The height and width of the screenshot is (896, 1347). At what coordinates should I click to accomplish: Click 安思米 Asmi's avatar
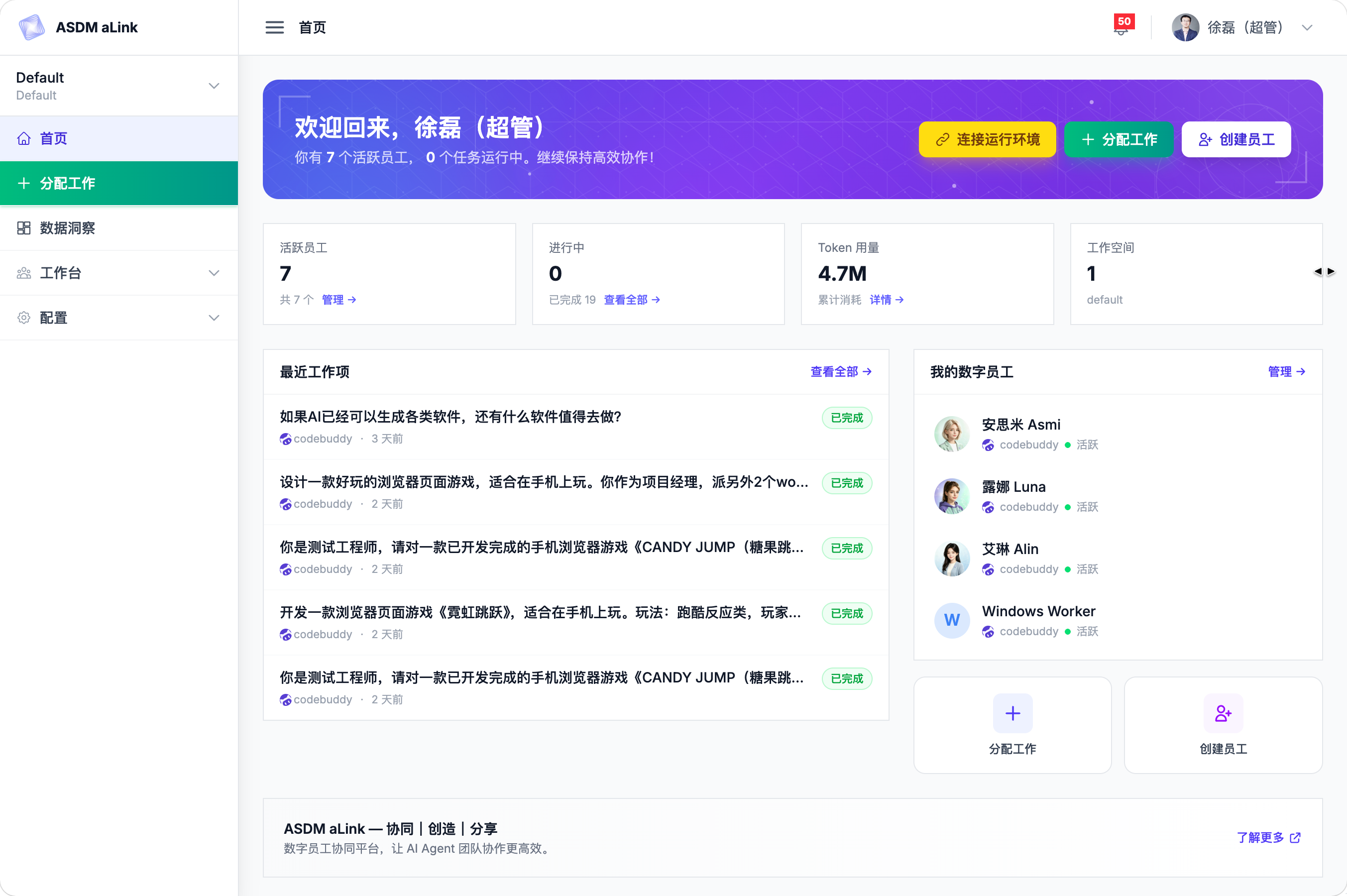[x=952, y=434]
